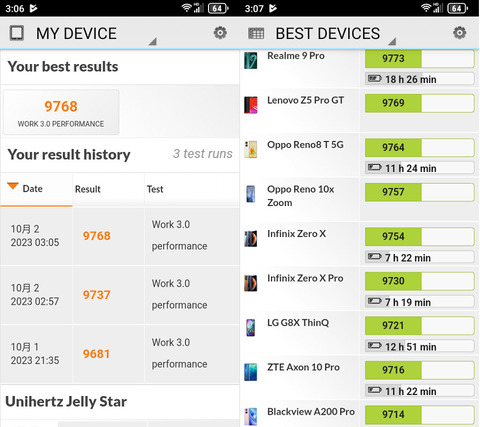Open settings gear on BEST DEVICES screen
The height and width of the screenshot is (427, 480).
click(x=459, y=33)
